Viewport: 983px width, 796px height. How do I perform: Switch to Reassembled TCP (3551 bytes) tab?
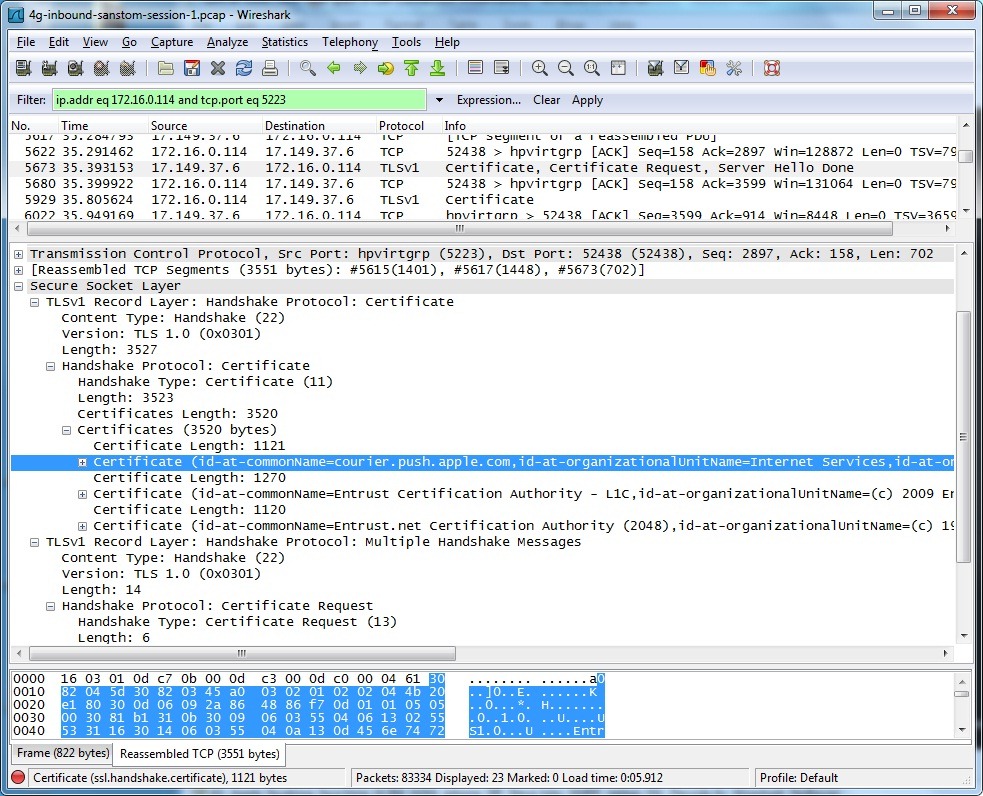point(199,753)
